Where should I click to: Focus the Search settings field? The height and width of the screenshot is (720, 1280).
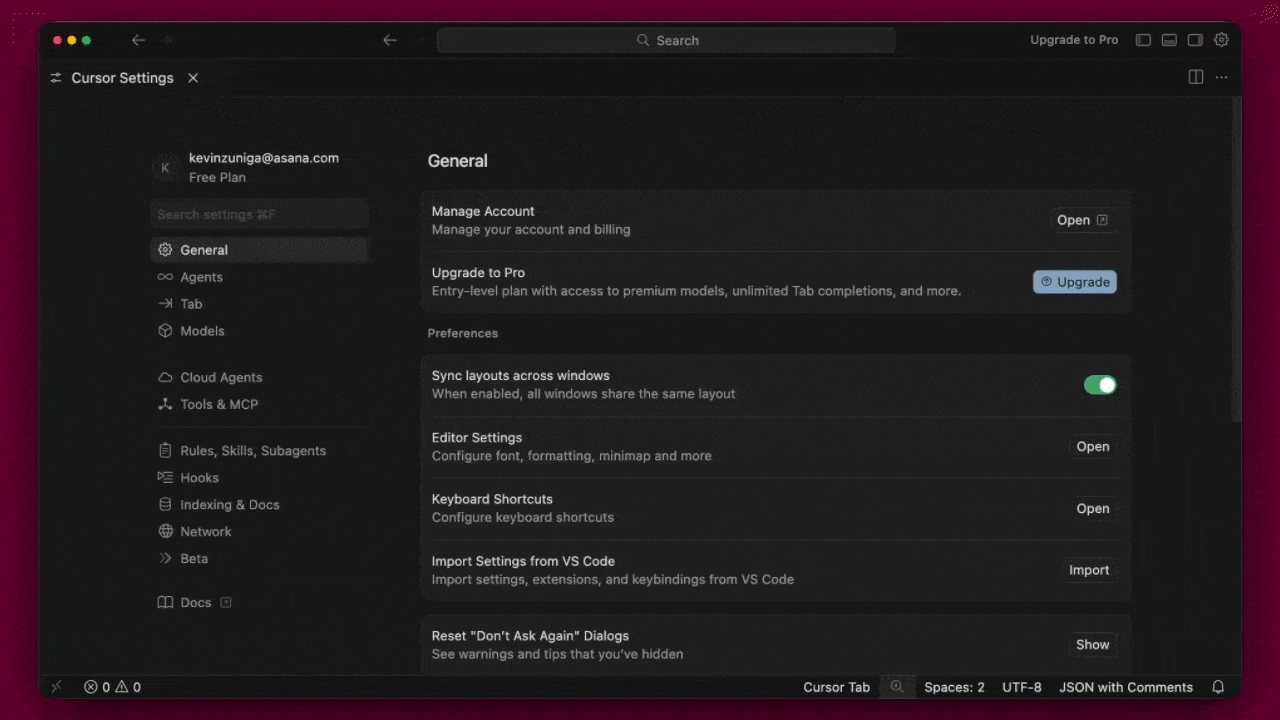(x=260, y=214)
